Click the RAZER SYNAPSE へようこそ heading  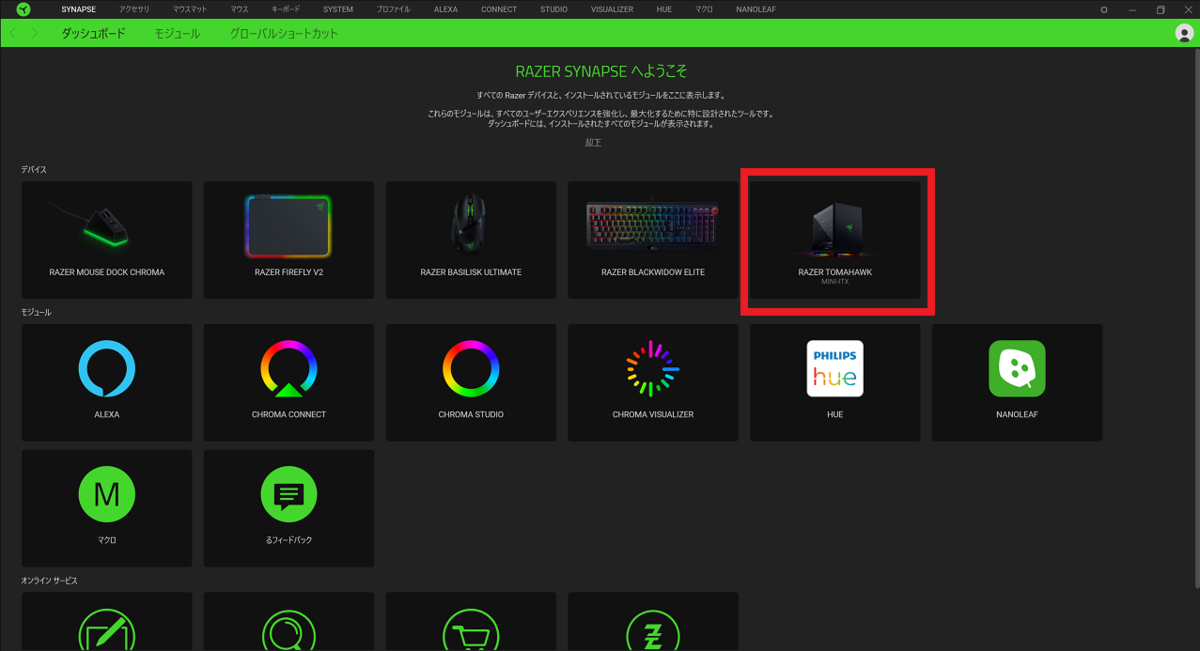[601, 72]
